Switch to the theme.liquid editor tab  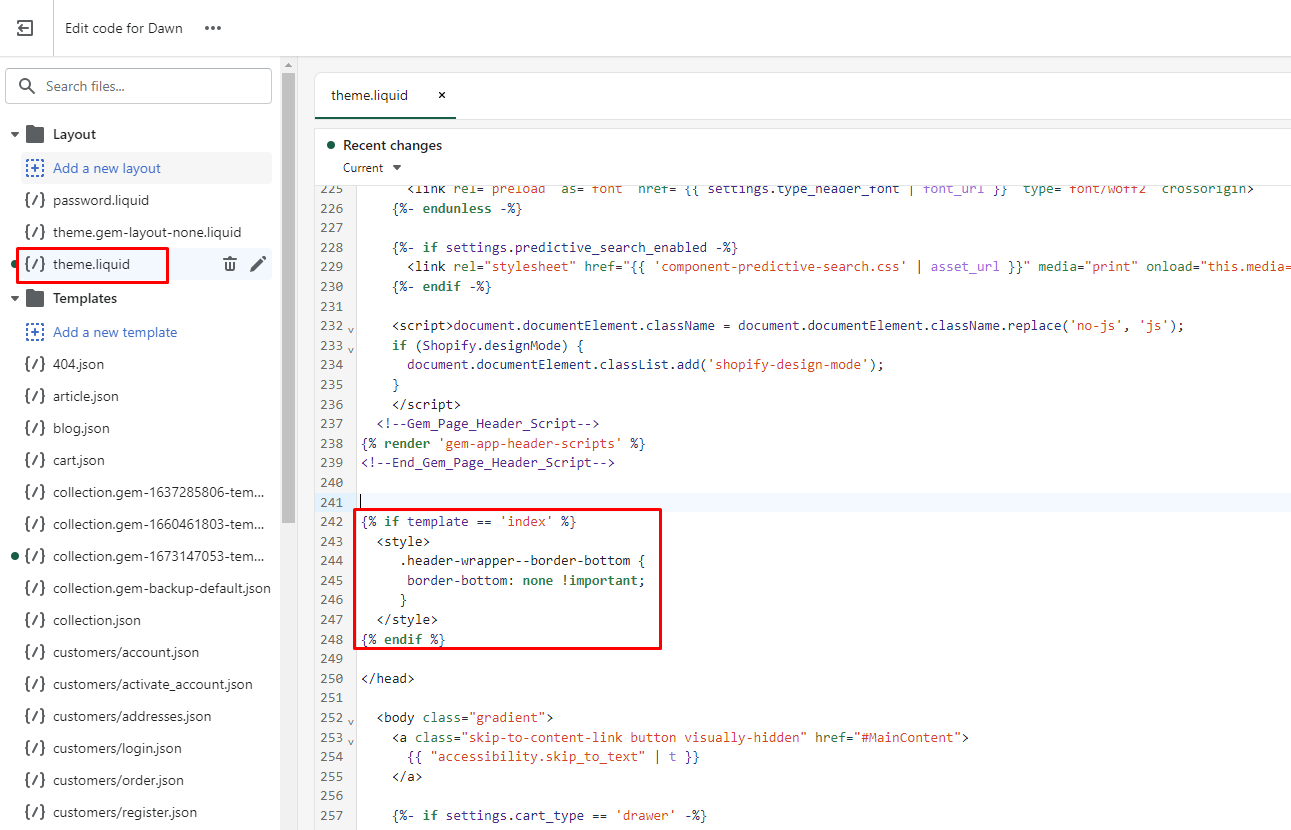(x=369, y=95)
